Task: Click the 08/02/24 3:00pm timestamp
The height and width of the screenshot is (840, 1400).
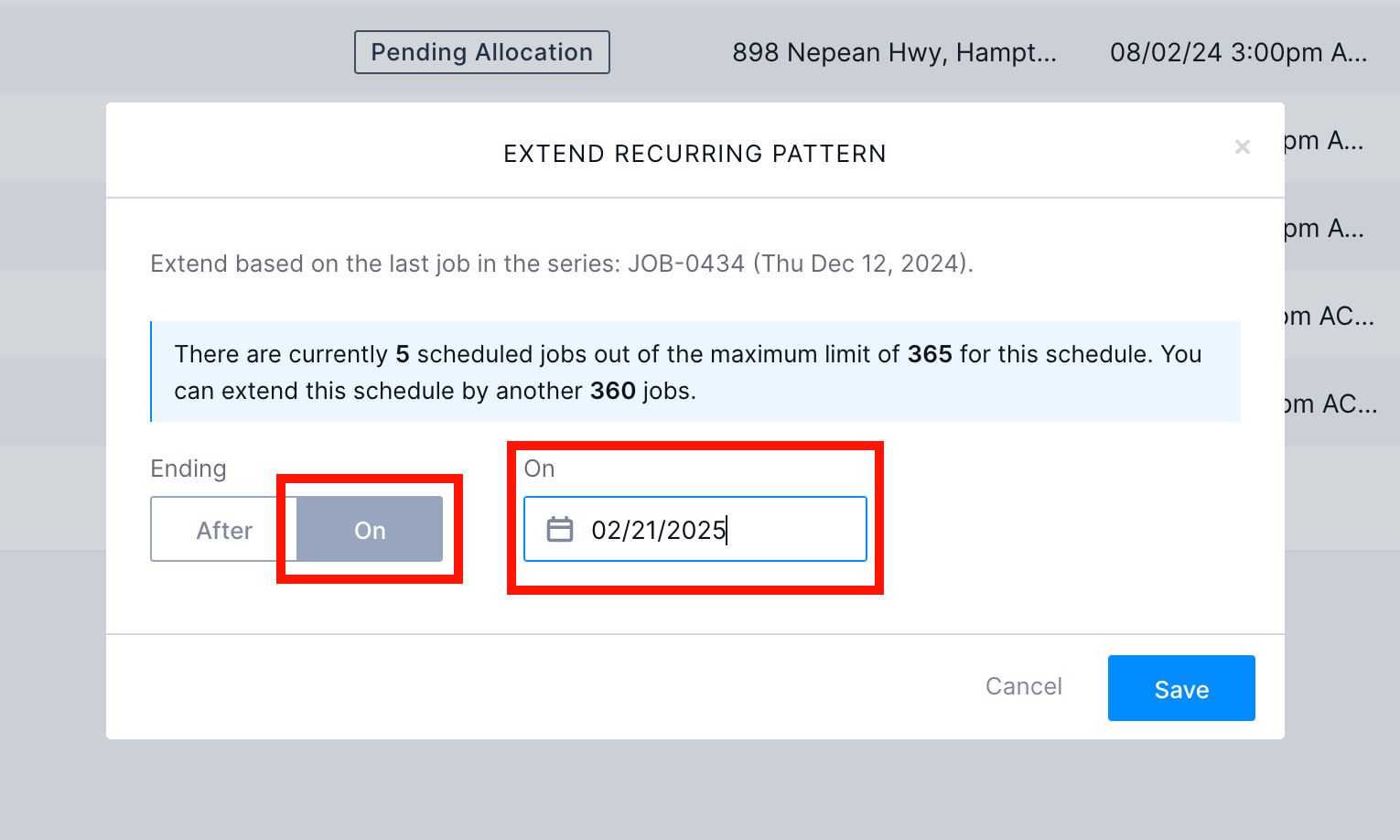Action: [x=1237, y=52]
